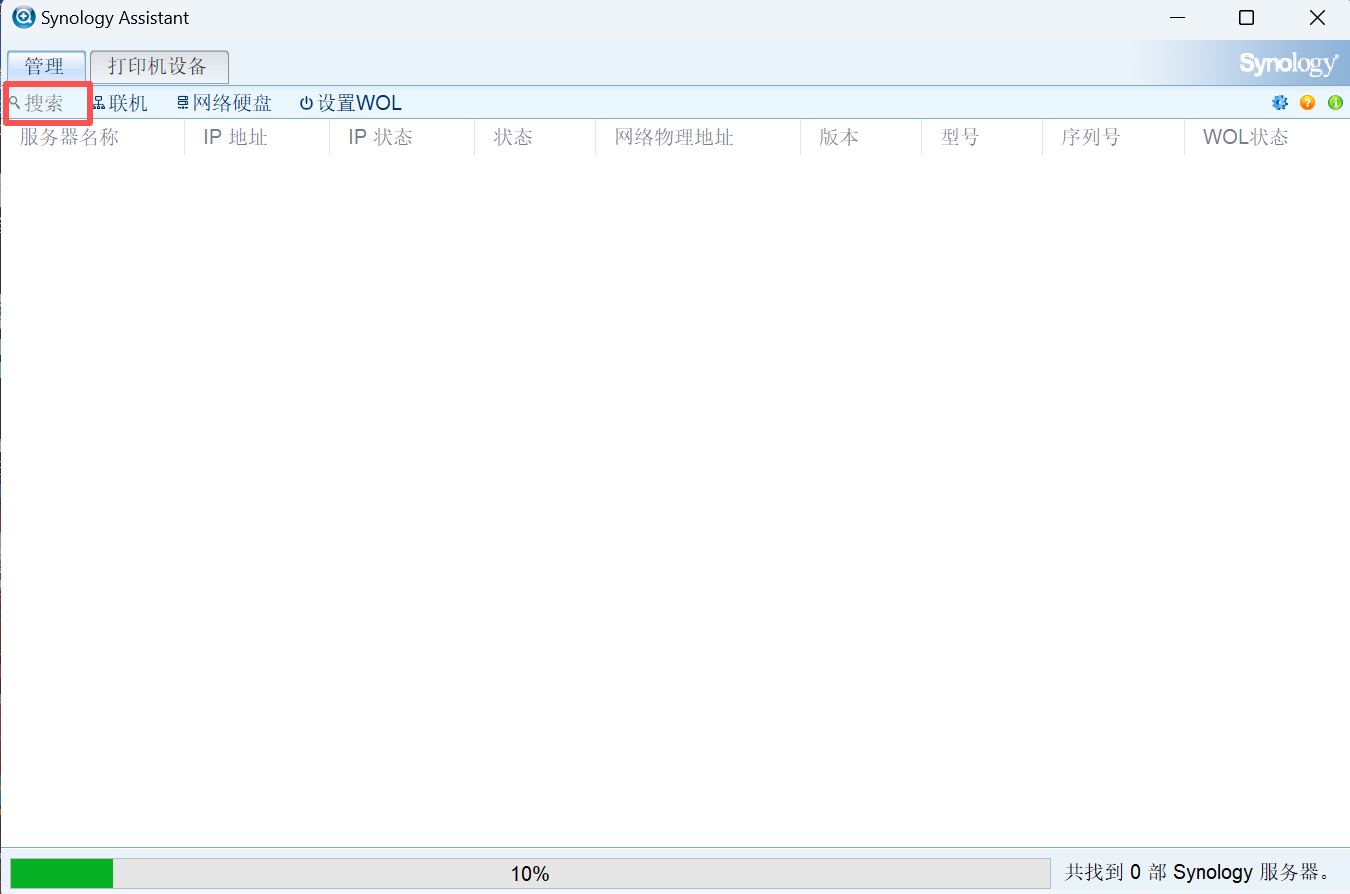Select the 搜索 (Search) tool
1350x894 pixels.
pos(40,102)
